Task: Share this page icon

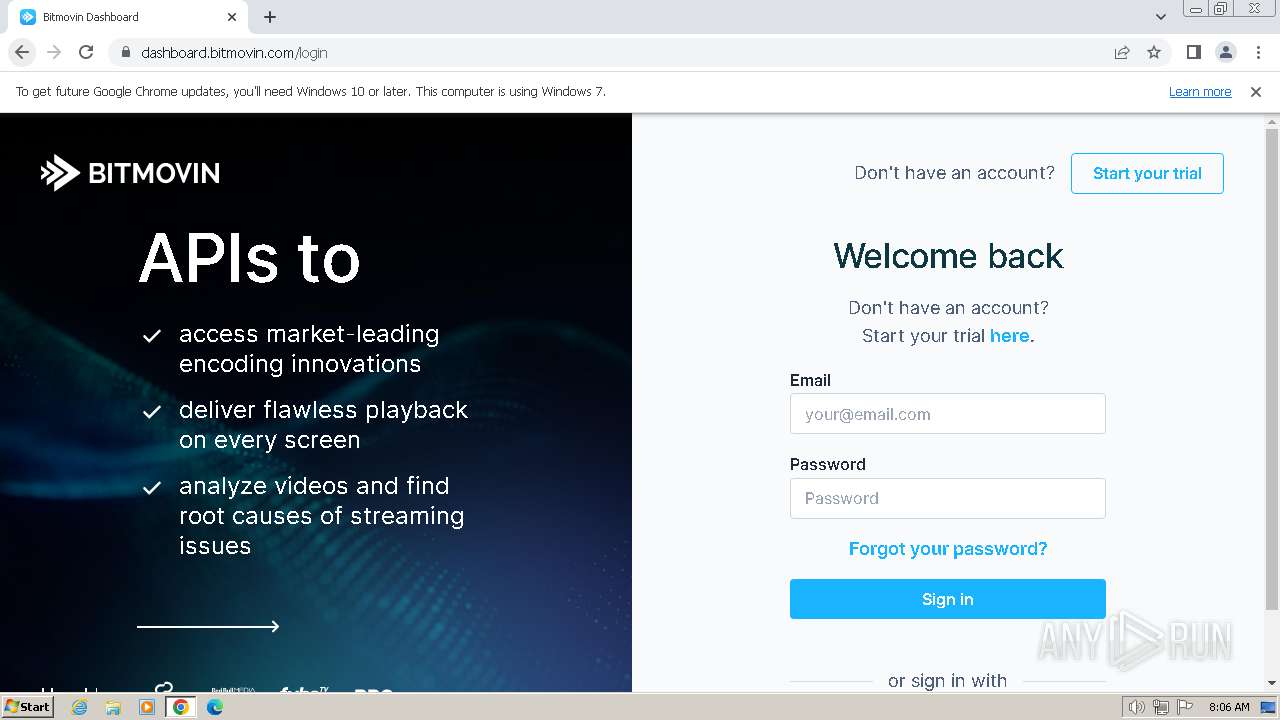Action: click(1122, 52)
